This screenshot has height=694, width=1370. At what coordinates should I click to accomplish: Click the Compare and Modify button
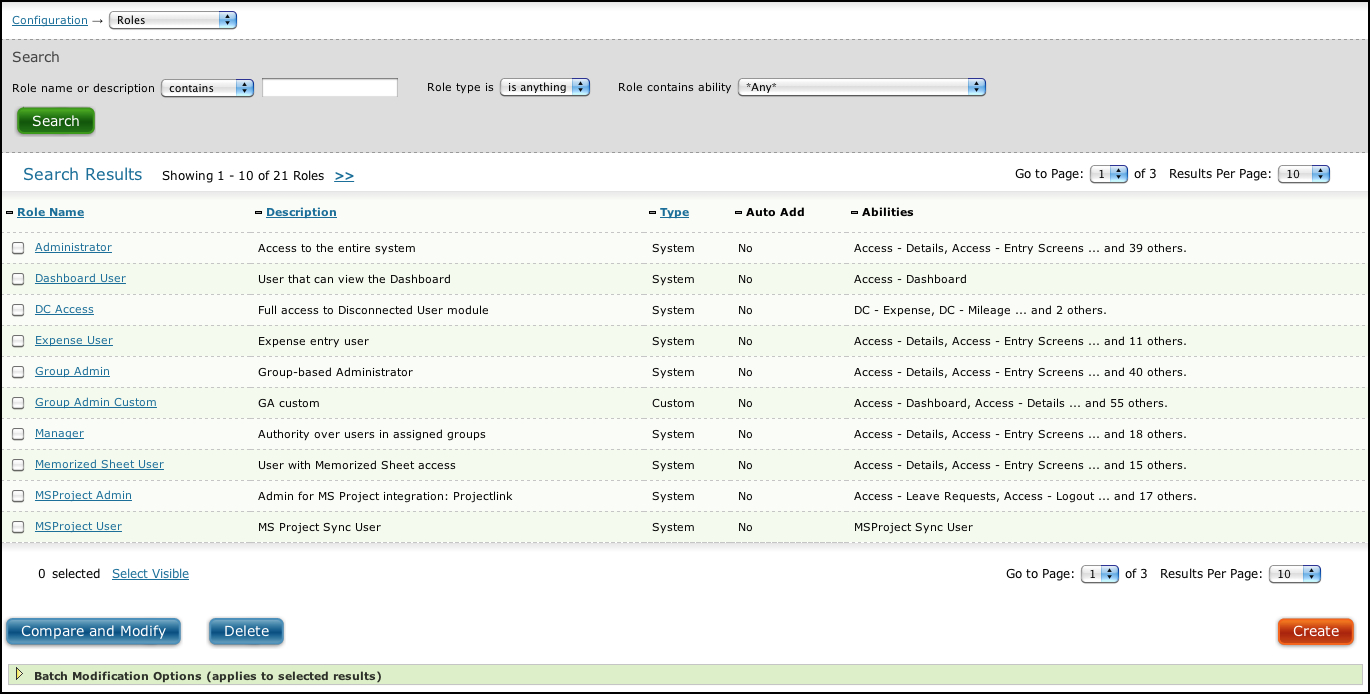click(x=93, y=631)
